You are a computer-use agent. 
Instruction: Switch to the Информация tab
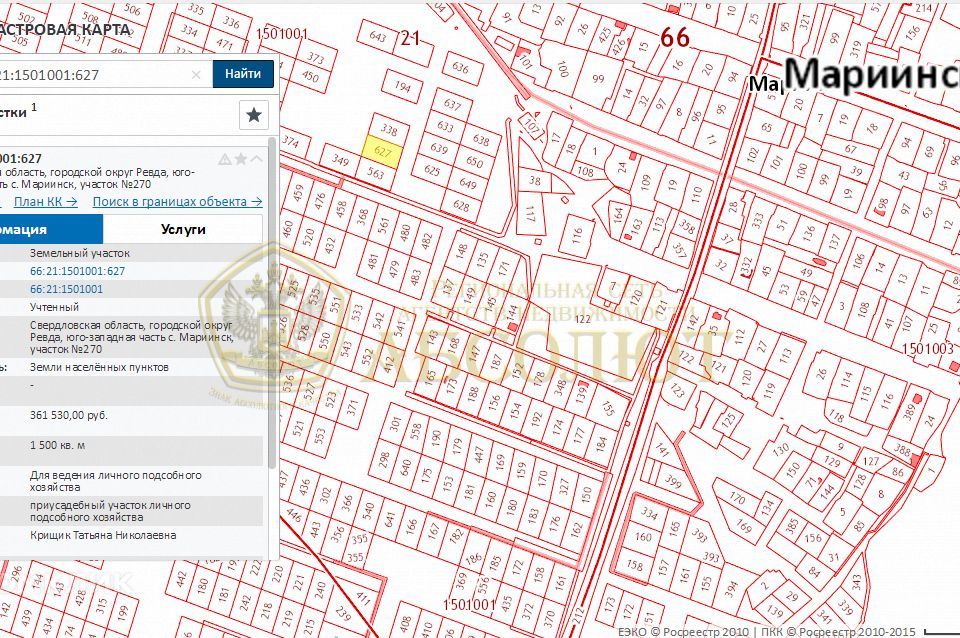coord(51,230)
